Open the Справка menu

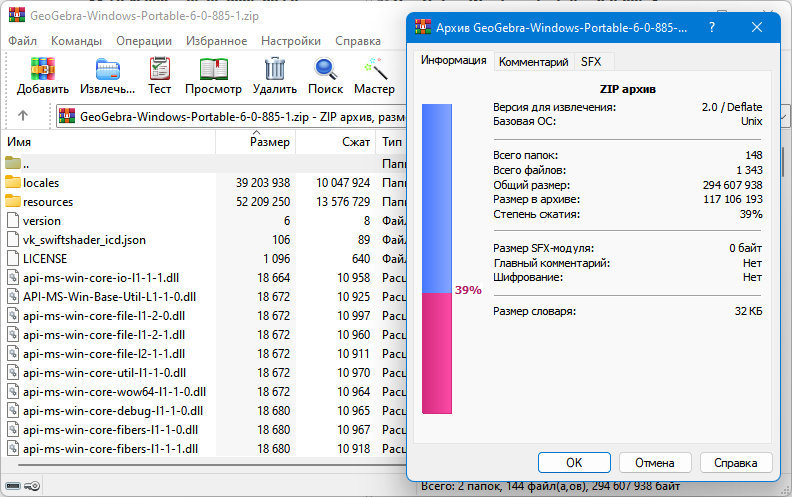[x=358, y=41]
